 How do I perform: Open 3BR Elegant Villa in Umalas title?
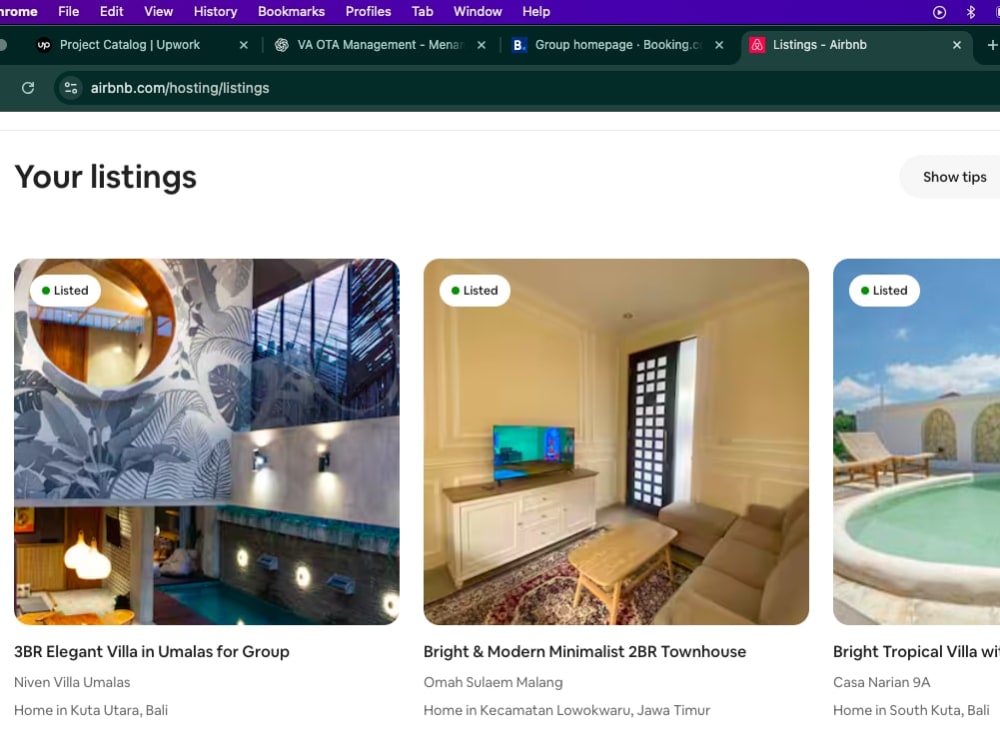coord(152,652)
